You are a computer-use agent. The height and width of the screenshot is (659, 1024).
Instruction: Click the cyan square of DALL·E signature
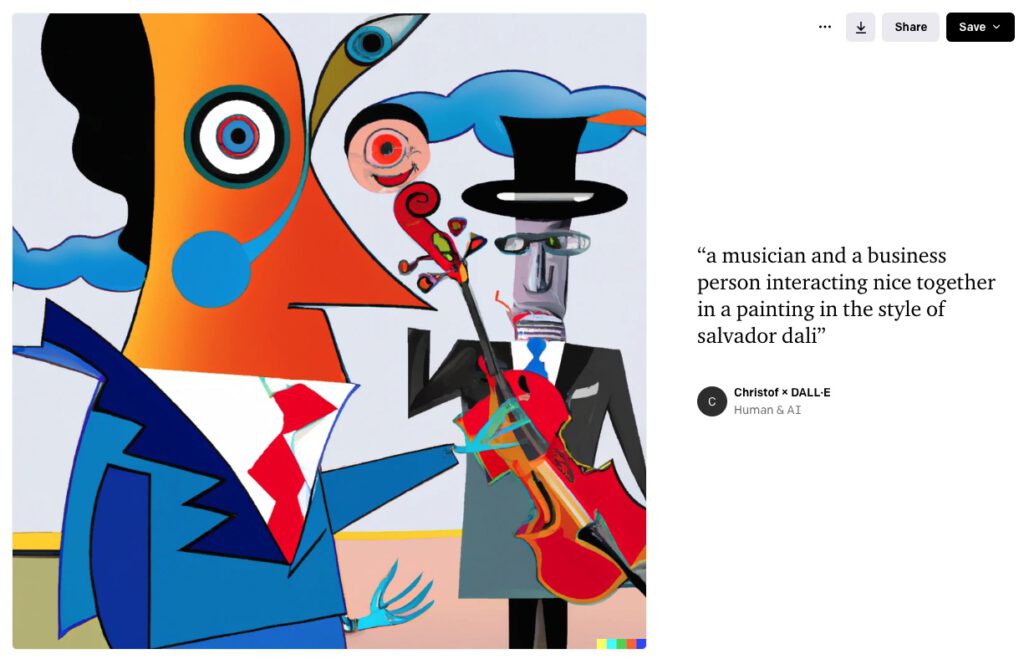point(611,643)
